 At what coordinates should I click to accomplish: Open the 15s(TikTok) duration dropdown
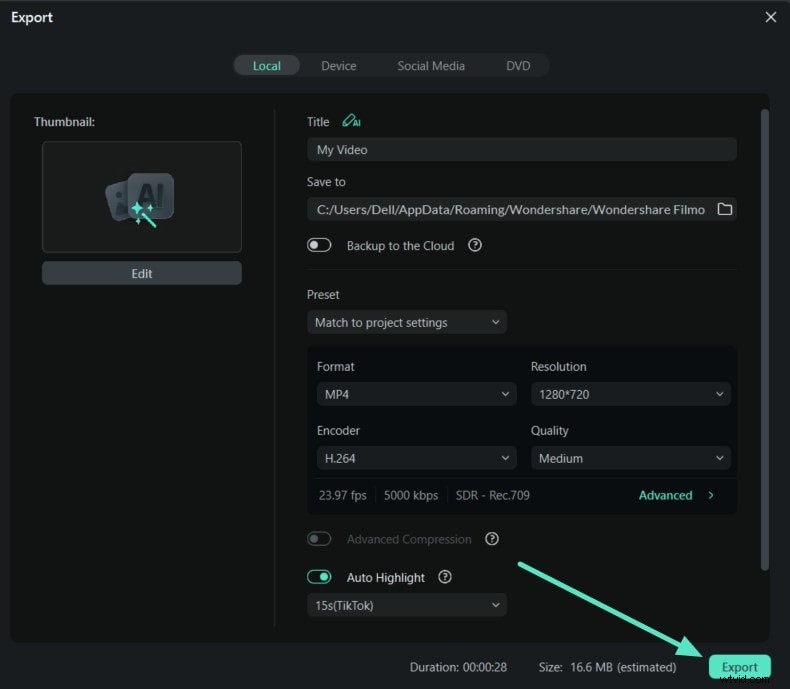click(406, 605)
